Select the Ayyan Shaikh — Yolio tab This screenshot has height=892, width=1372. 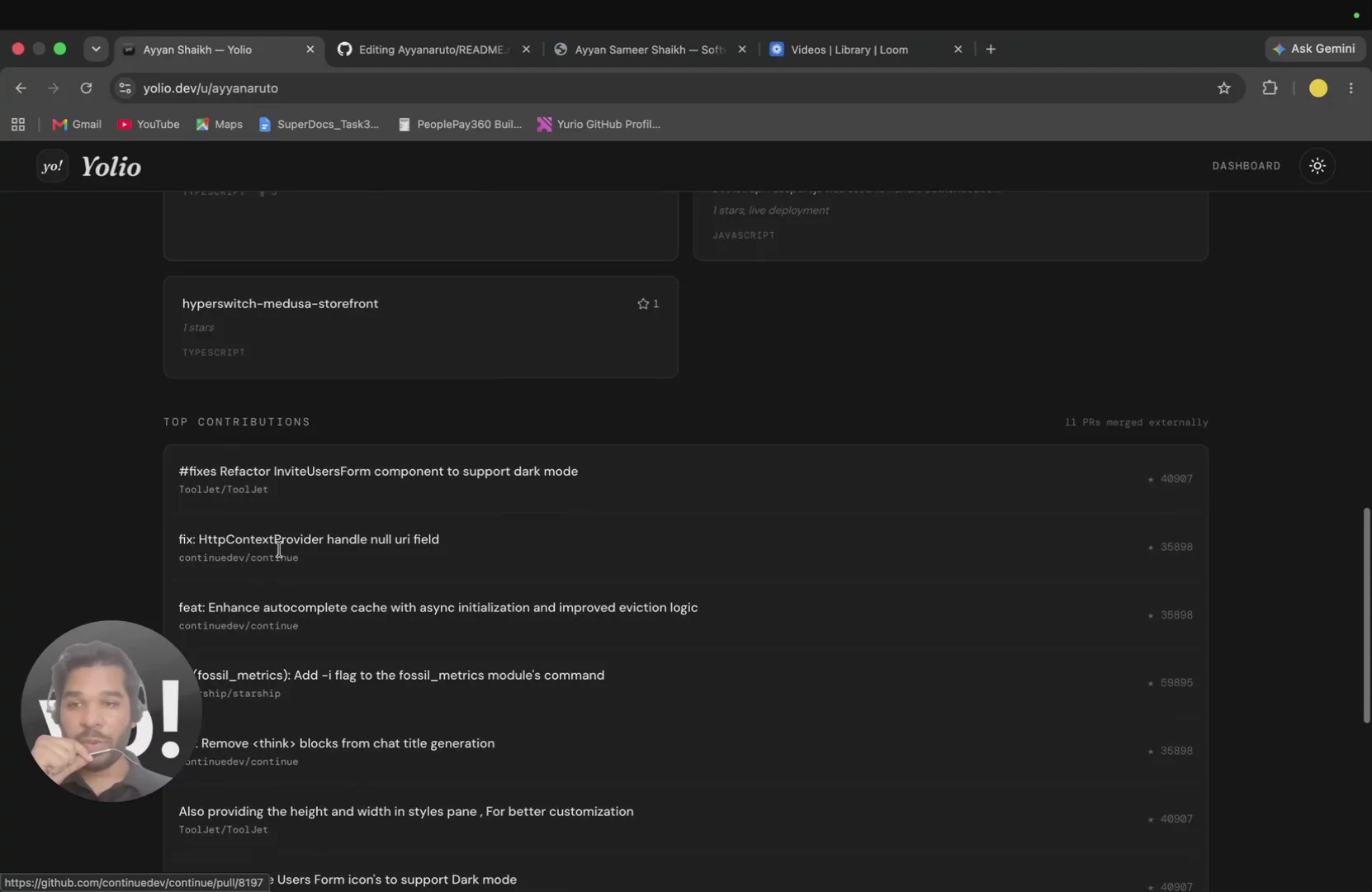coord(217,50)
